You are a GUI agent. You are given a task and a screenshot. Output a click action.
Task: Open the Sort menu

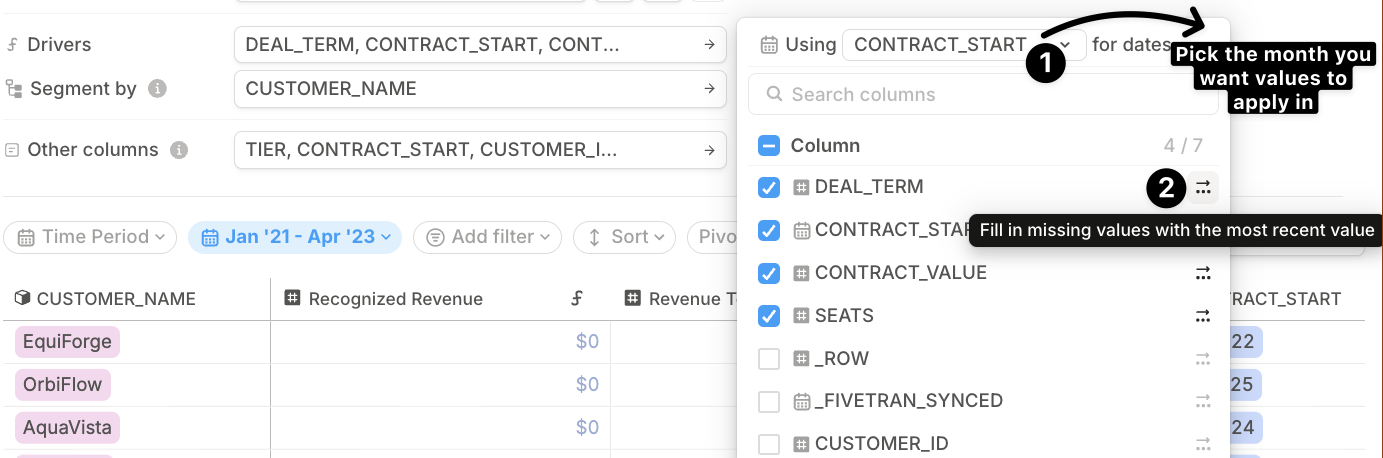[x=625, y=237]
